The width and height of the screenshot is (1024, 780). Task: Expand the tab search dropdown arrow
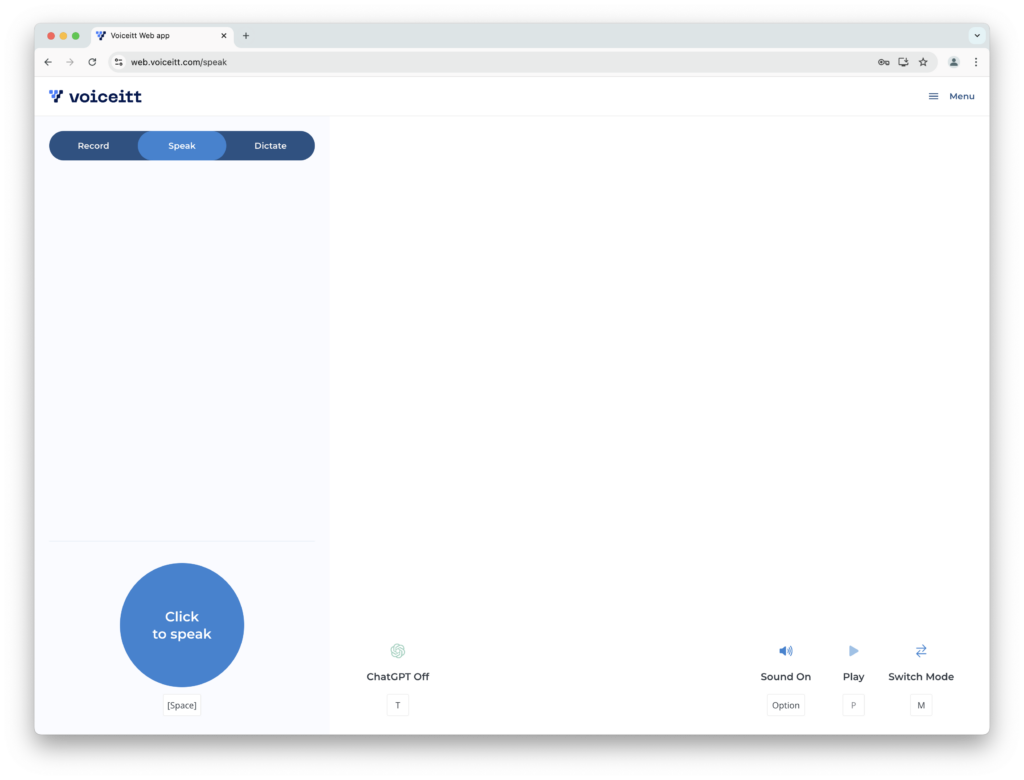[x=977, y=36]
